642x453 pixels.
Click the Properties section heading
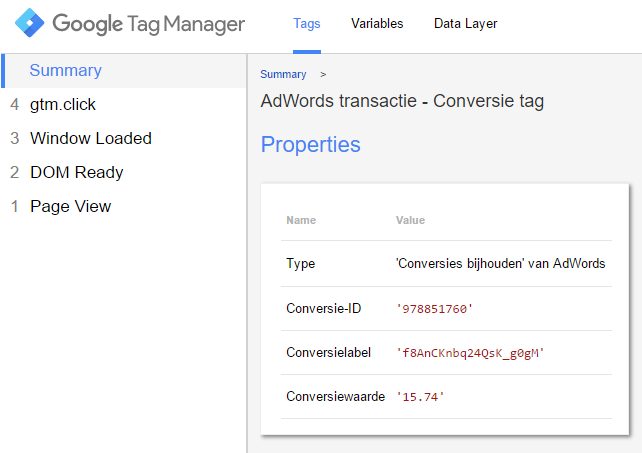310,145
